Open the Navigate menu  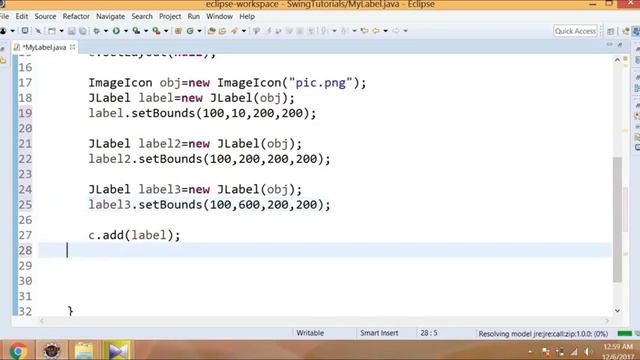pos(110,16)
